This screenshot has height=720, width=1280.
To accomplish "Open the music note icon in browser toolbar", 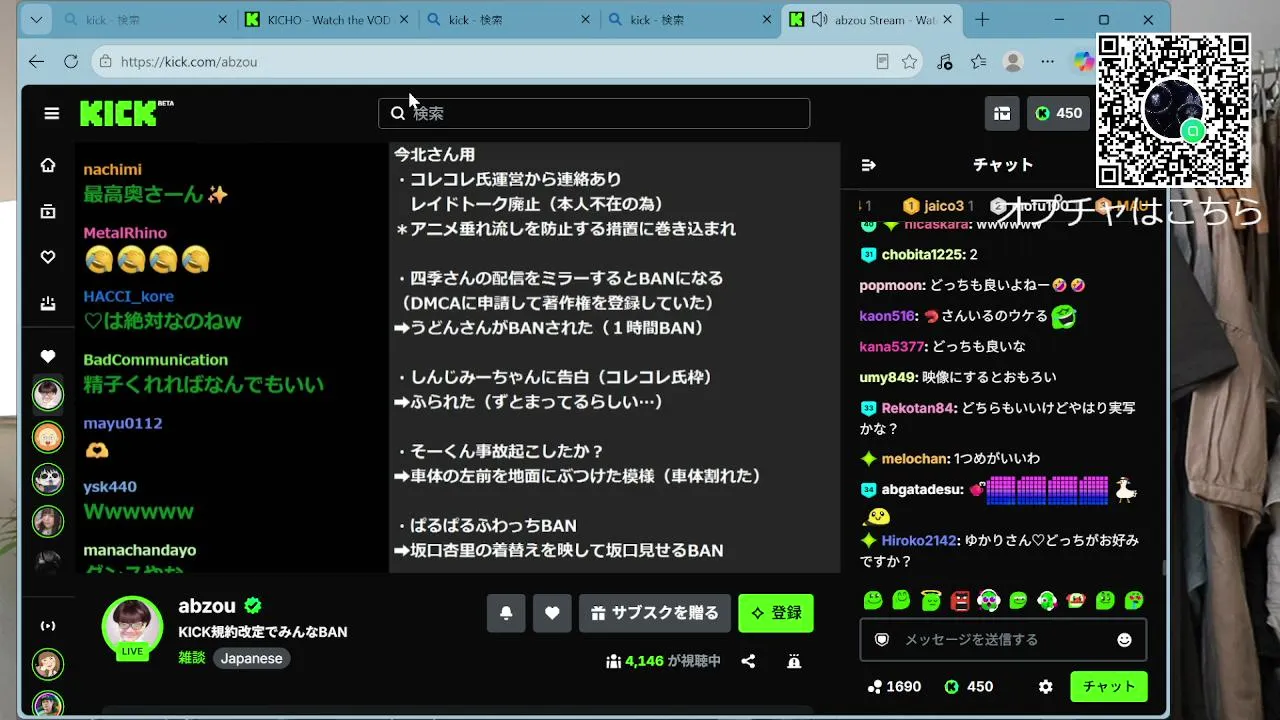I will coord(945,62).
